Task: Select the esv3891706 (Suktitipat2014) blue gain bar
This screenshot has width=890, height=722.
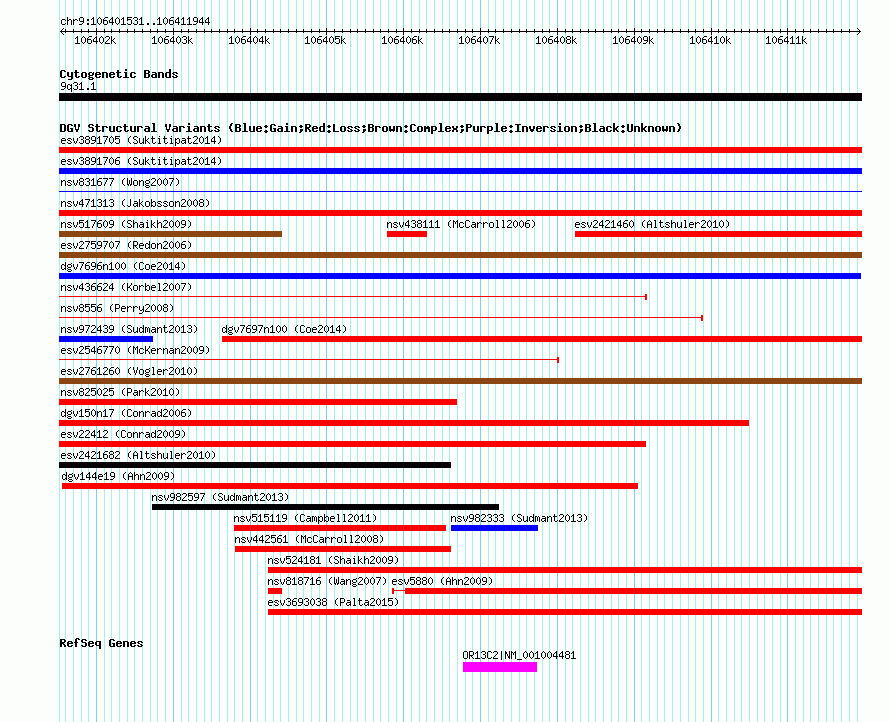Action: [x=460, y=171]
